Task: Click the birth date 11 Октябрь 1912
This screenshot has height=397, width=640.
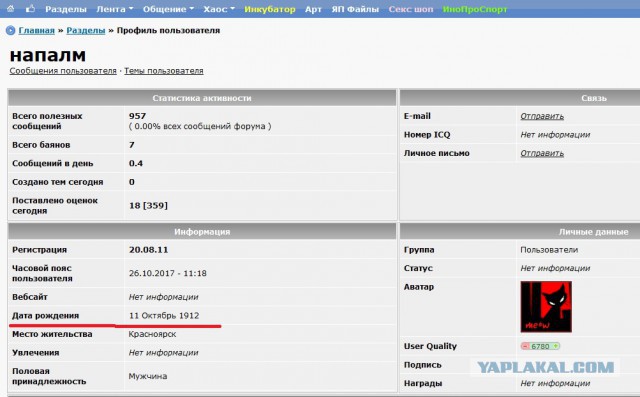Action: (x=164, y=315)
